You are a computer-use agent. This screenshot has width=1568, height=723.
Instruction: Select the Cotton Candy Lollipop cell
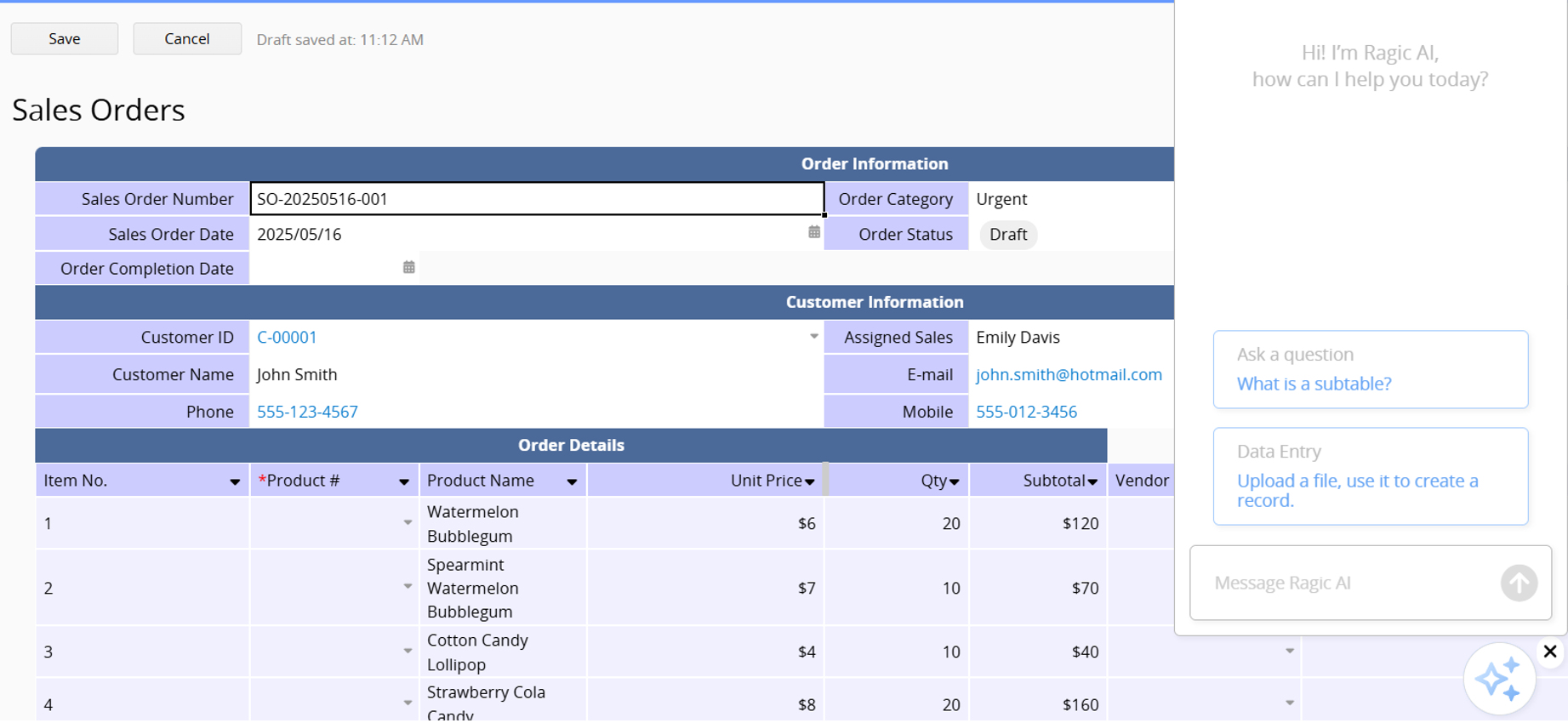coord(503,652)
